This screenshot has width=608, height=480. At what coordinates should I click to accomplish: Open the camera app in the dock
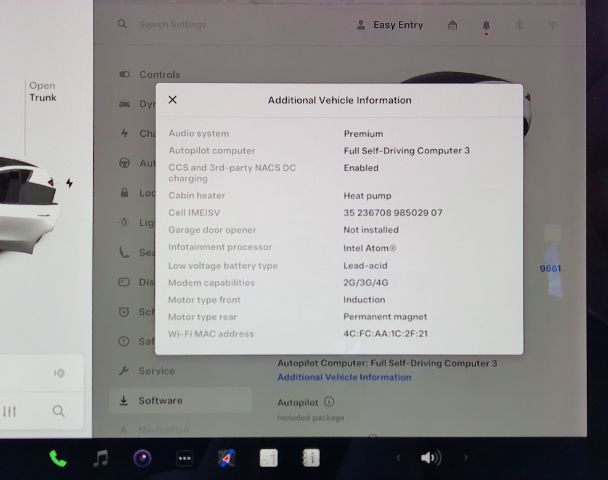(x=142, y=458)
